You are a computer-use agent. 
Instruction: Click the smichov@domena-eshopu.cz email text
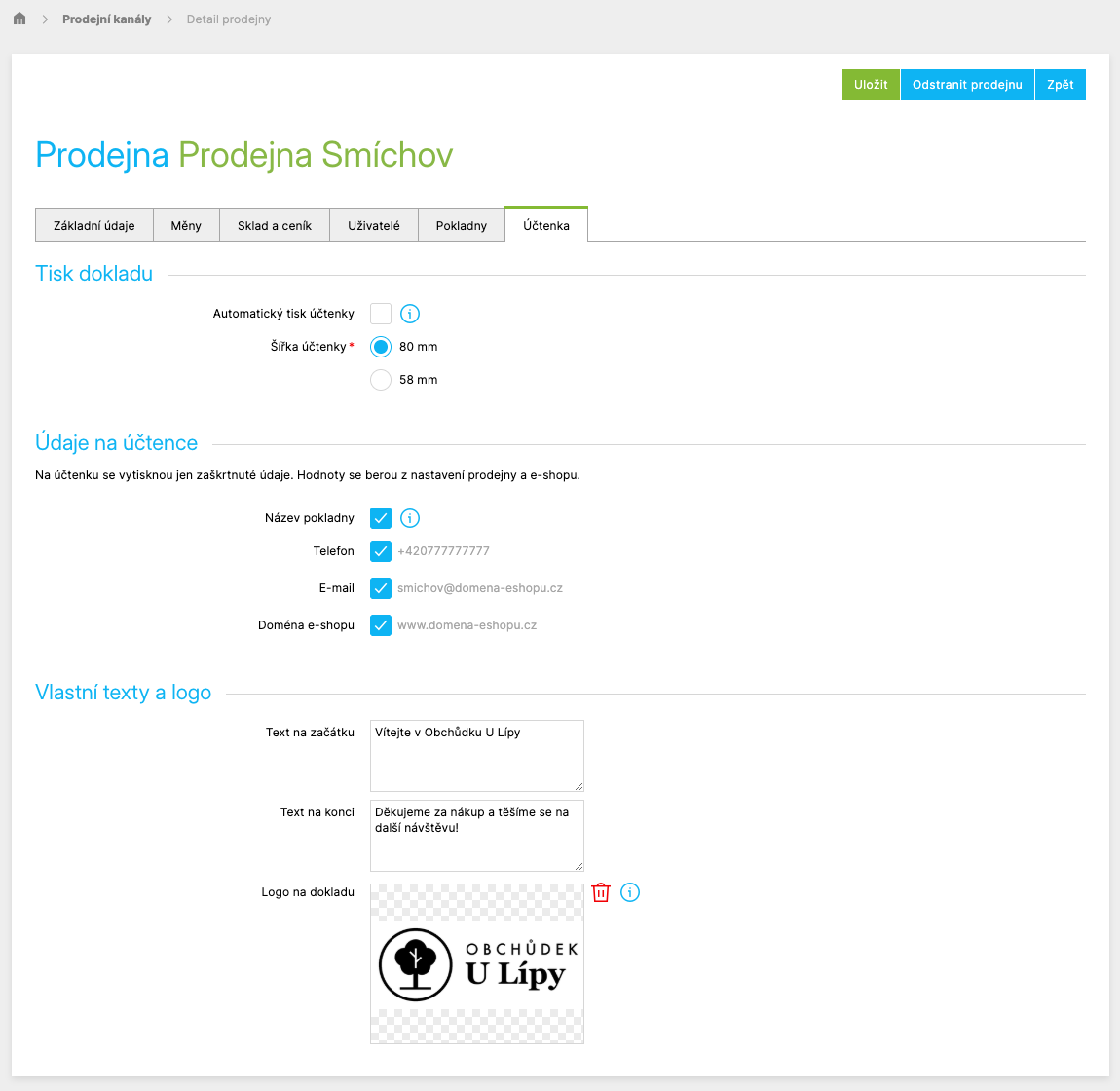click(x=480, y=588)
